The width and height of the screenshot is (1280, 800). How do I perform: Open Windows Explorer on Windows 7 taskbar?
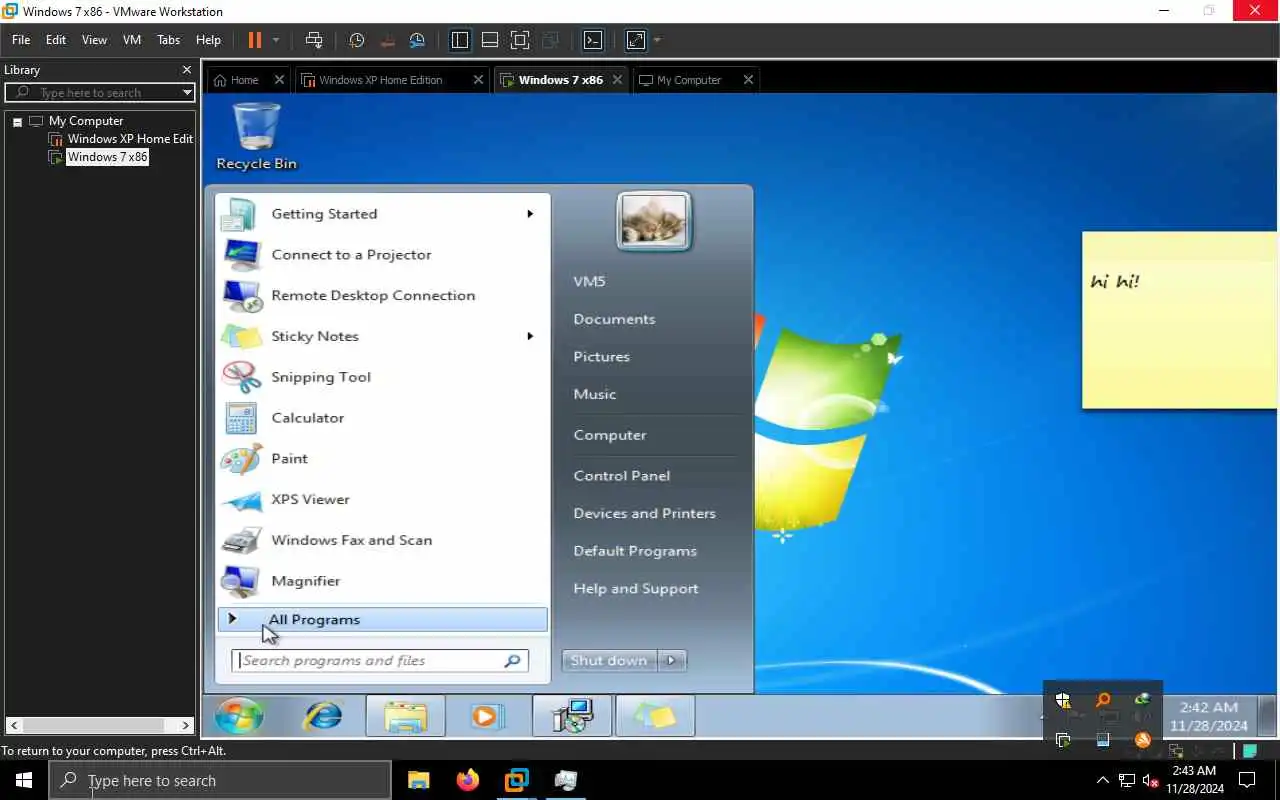click(x=405, y=716)
